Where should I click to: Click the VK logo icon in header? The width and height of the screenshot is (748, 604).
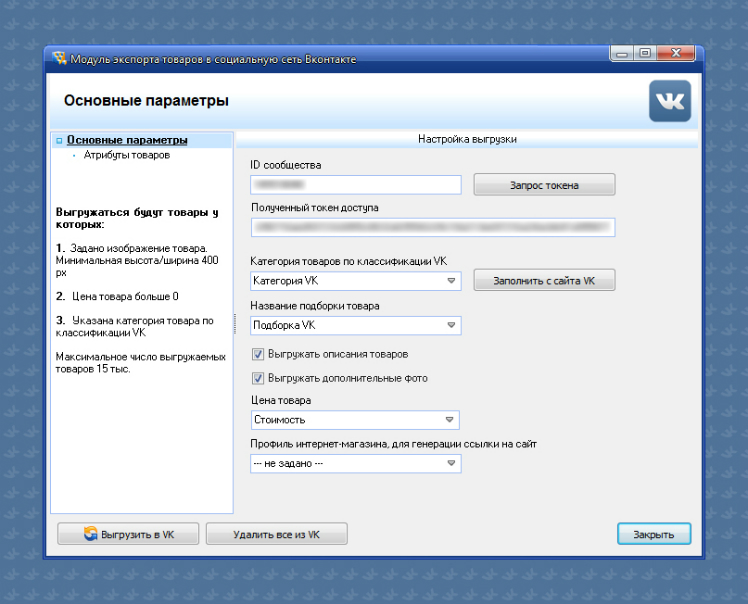click(x=670, y=101)
